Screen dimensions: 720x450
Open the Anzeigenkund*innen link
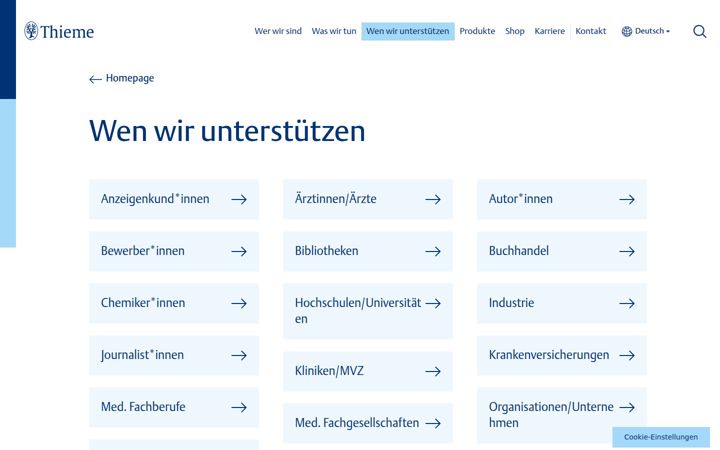point(174,199)
